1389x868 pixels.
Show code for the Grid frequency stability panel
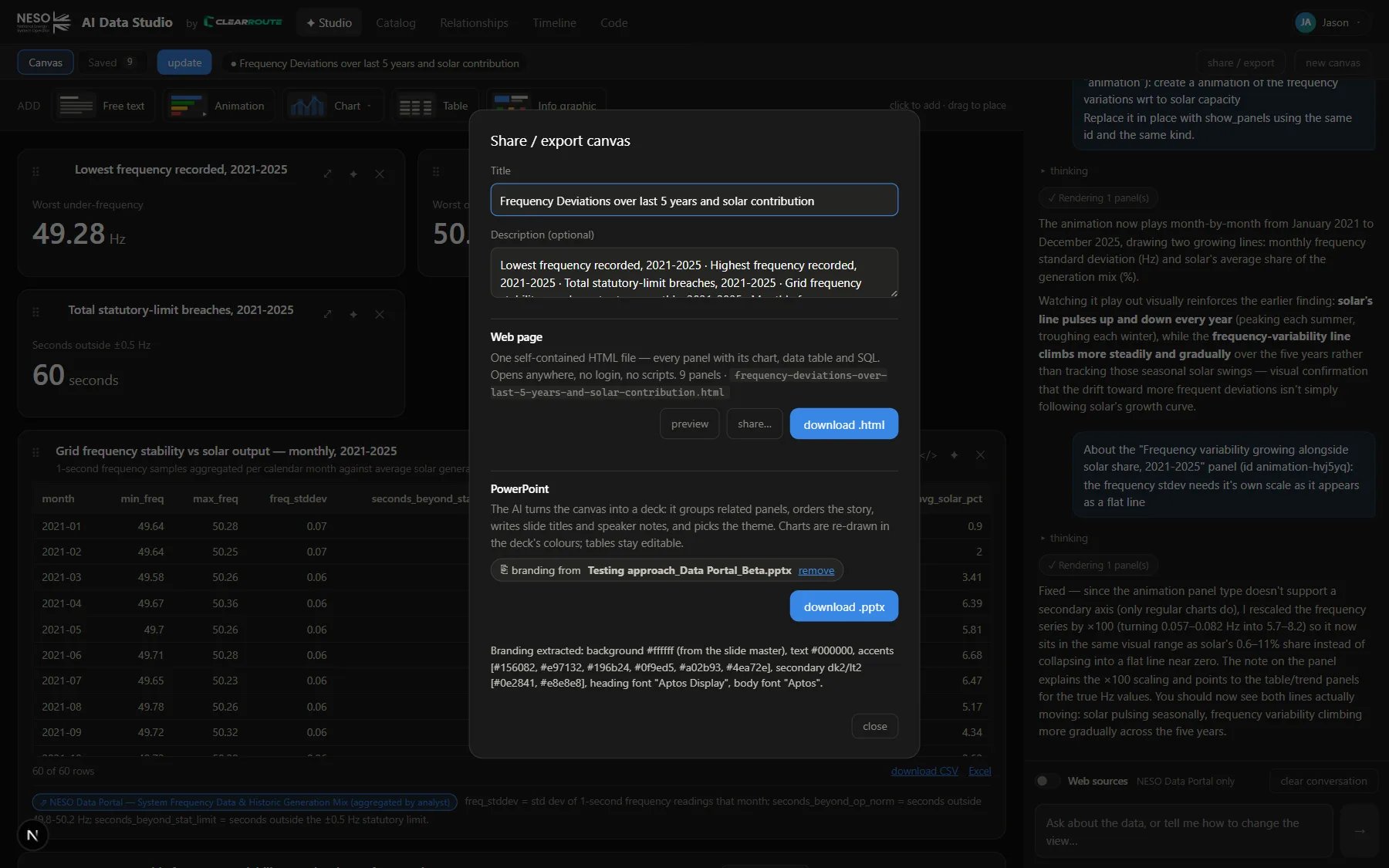click(928, 455)
